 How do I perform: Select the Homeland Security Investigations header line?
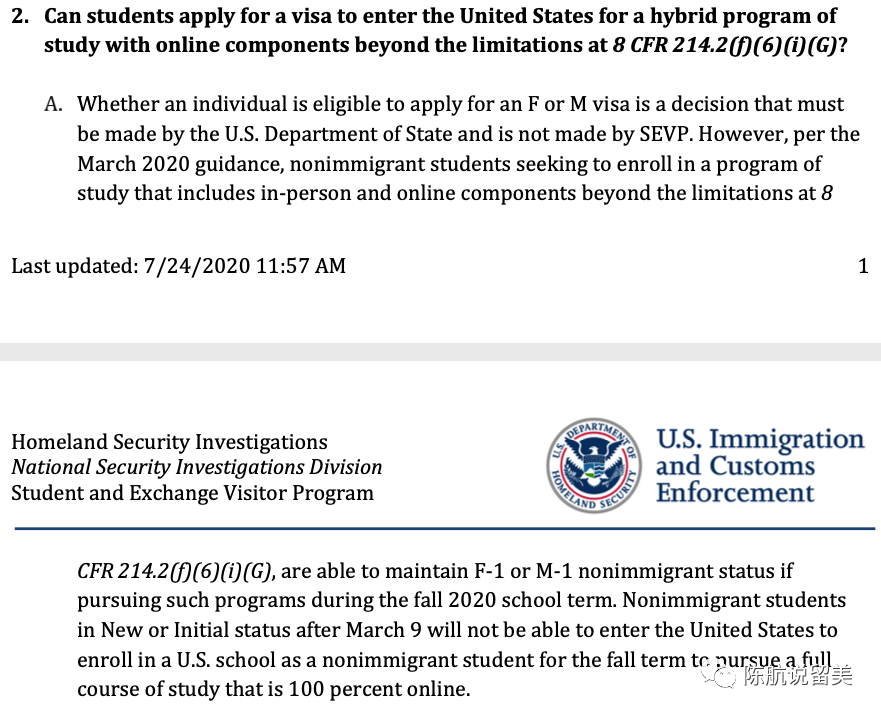tap(169, 442)
